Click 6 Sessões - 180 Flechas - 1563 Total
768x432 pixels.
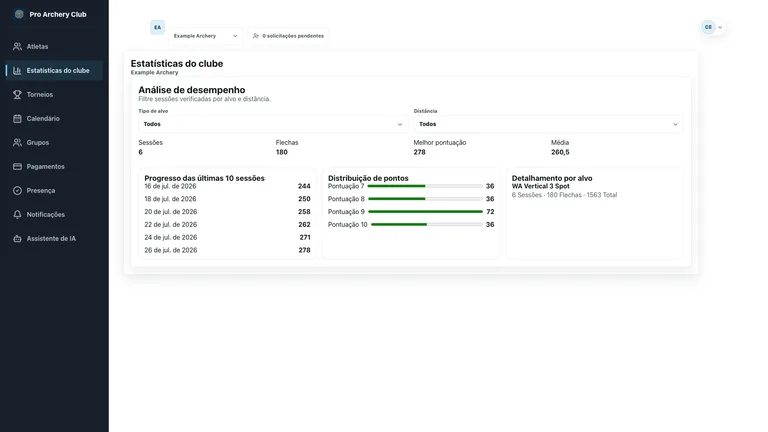point(564,195)
